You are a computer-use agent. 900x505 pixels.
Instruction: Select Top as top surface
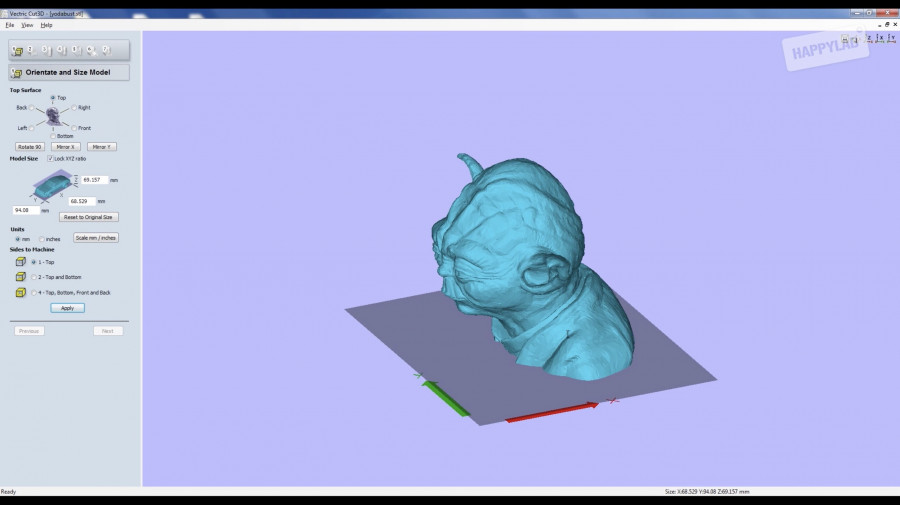click(x=53, y=98)
